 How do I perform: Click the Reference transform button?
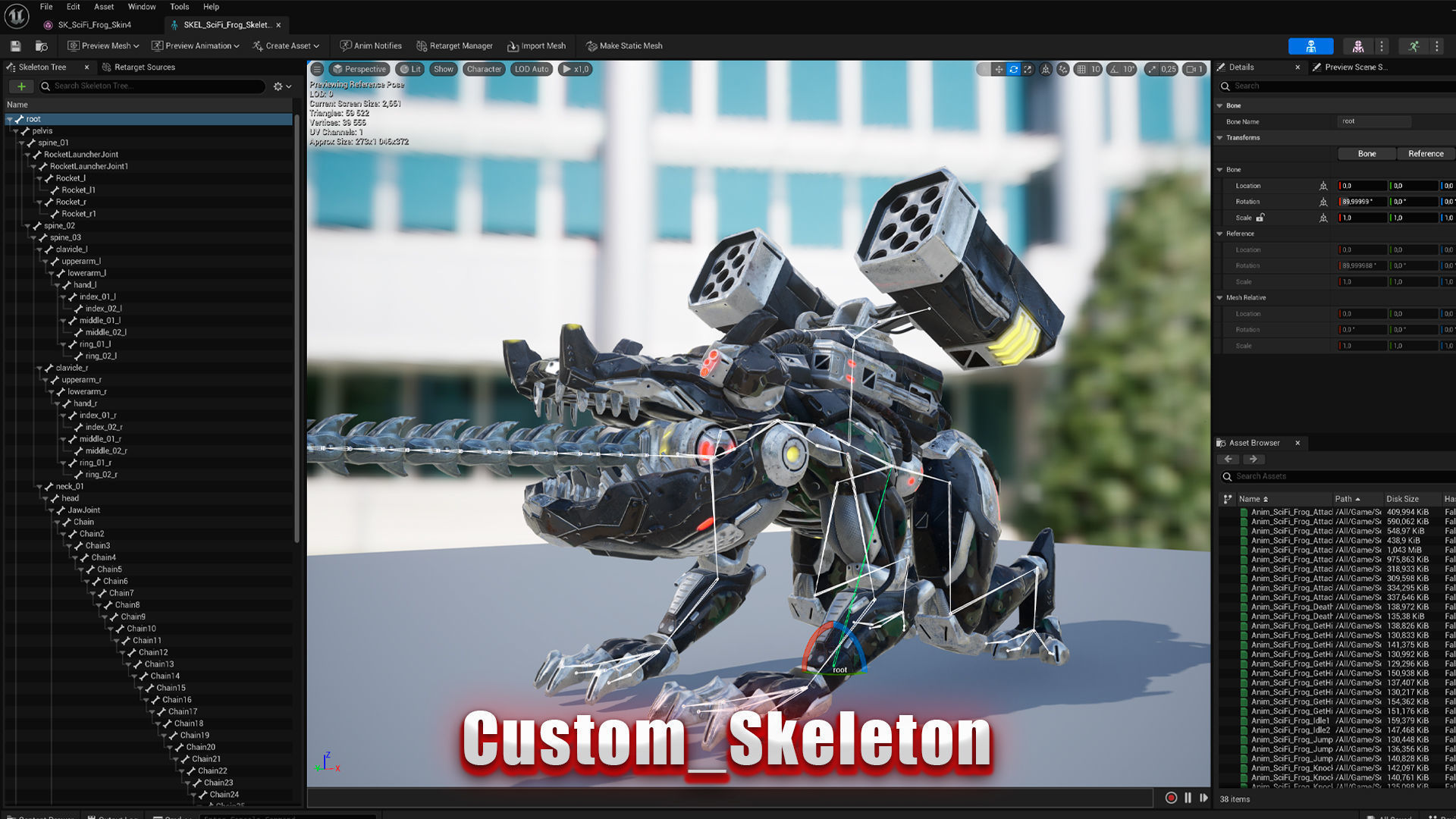pyautogui.click(x=1425, y=153)
